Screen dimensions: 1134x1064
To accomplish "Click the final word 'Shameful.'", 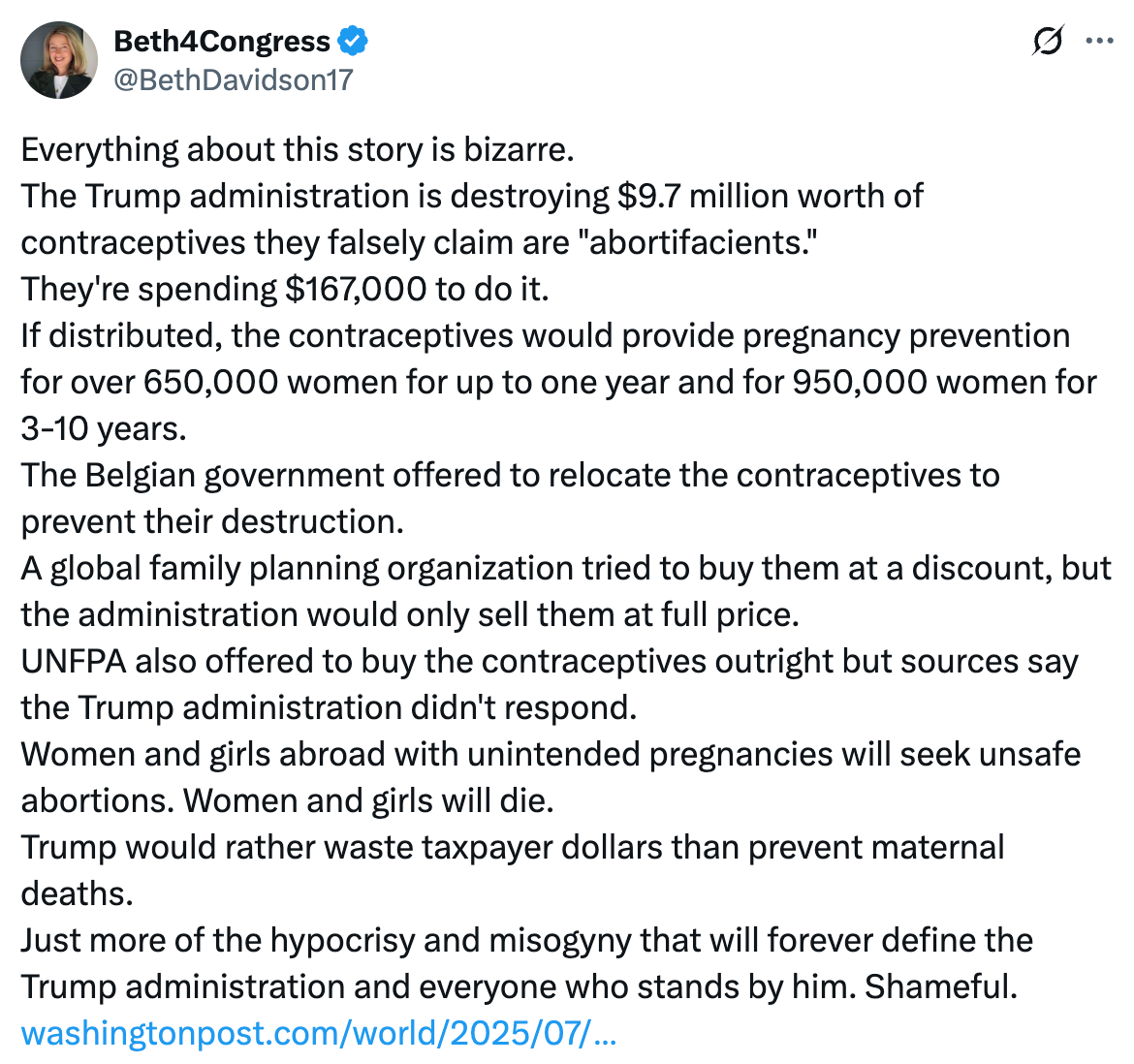I will [x=941, y=987].
